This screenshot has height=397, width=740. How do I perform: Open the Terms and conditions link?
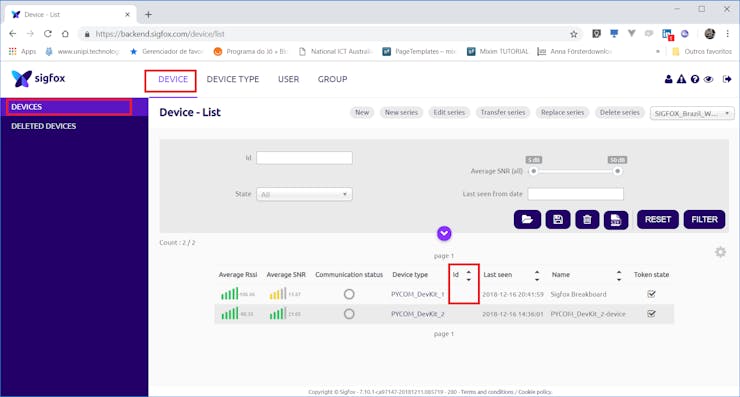pyautogui.click(x=487, y=392)
